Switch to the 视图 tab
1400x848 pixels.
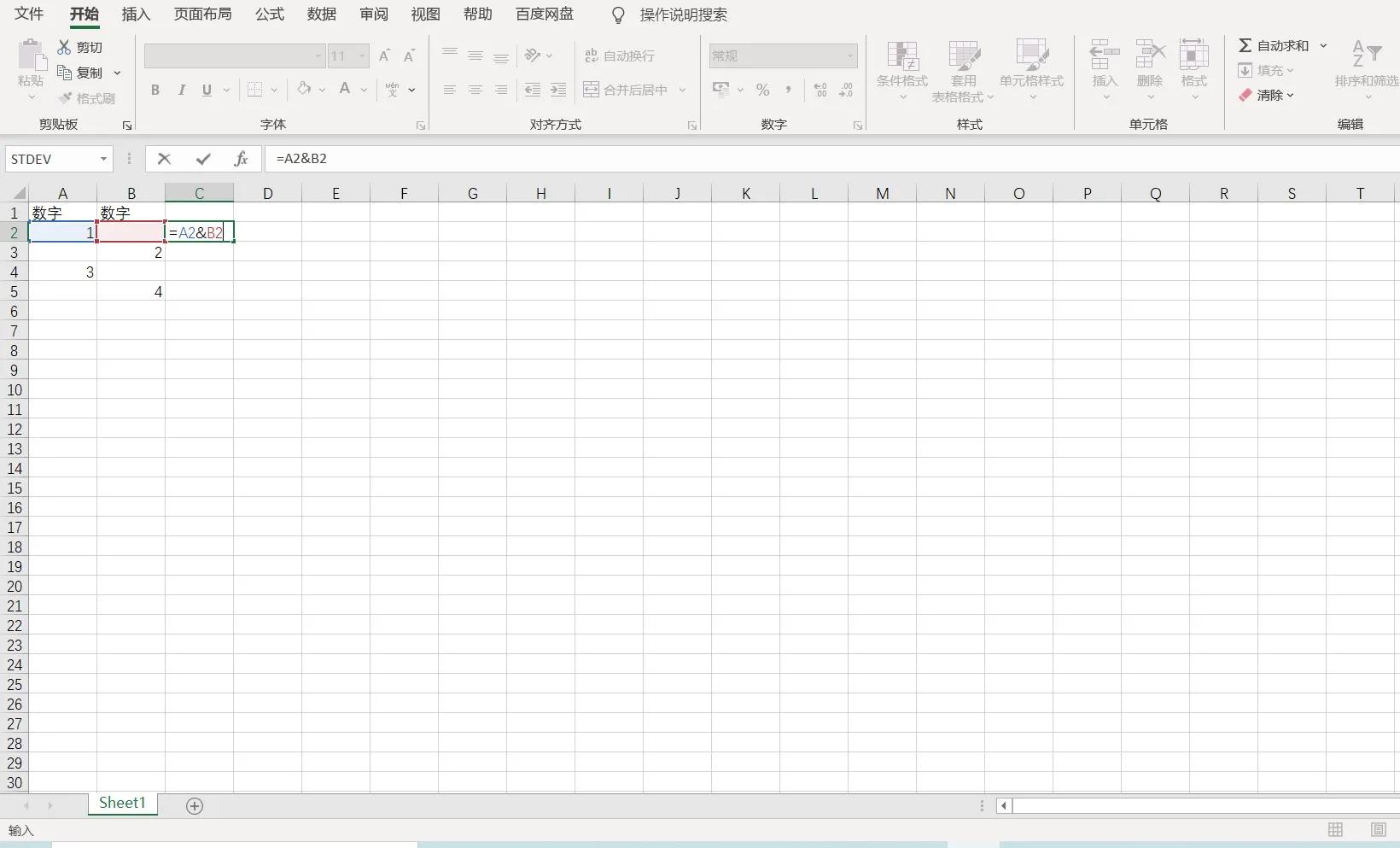click(426, 15)
